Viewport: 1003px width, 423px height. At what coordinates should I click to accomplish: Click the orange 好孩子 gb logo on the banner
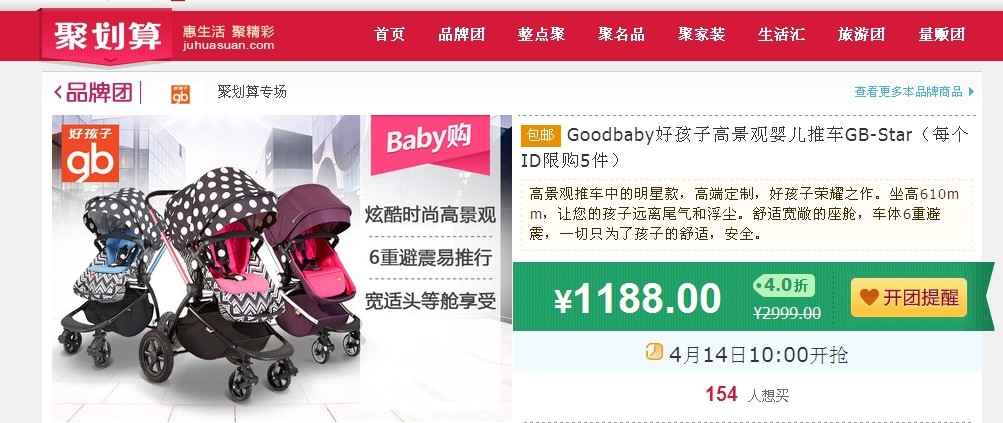90,153
